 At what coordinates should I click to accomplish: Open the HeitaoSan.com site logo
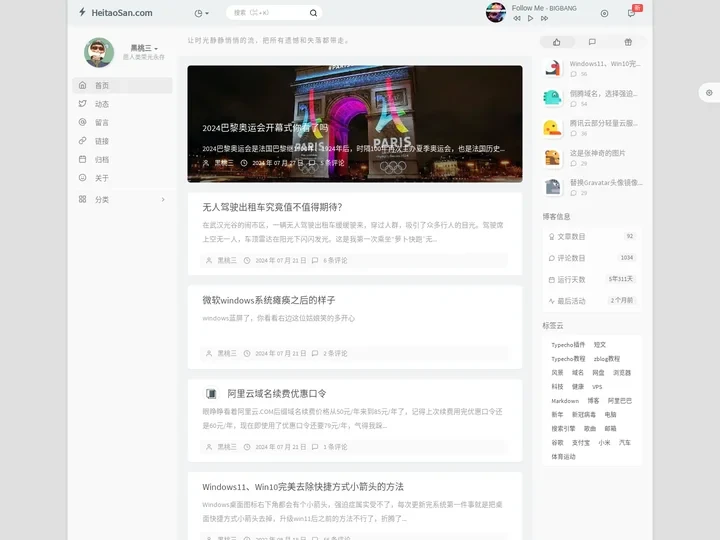pyautogui.click(x=115, y=13)
